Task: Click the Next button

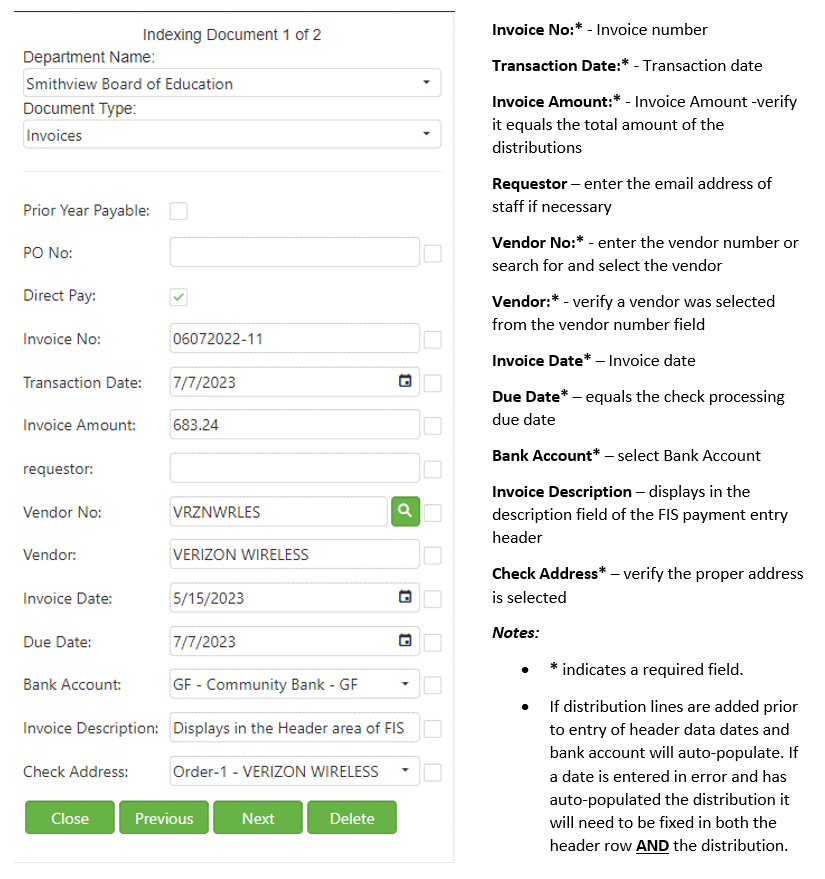Action: coord(258,818)
